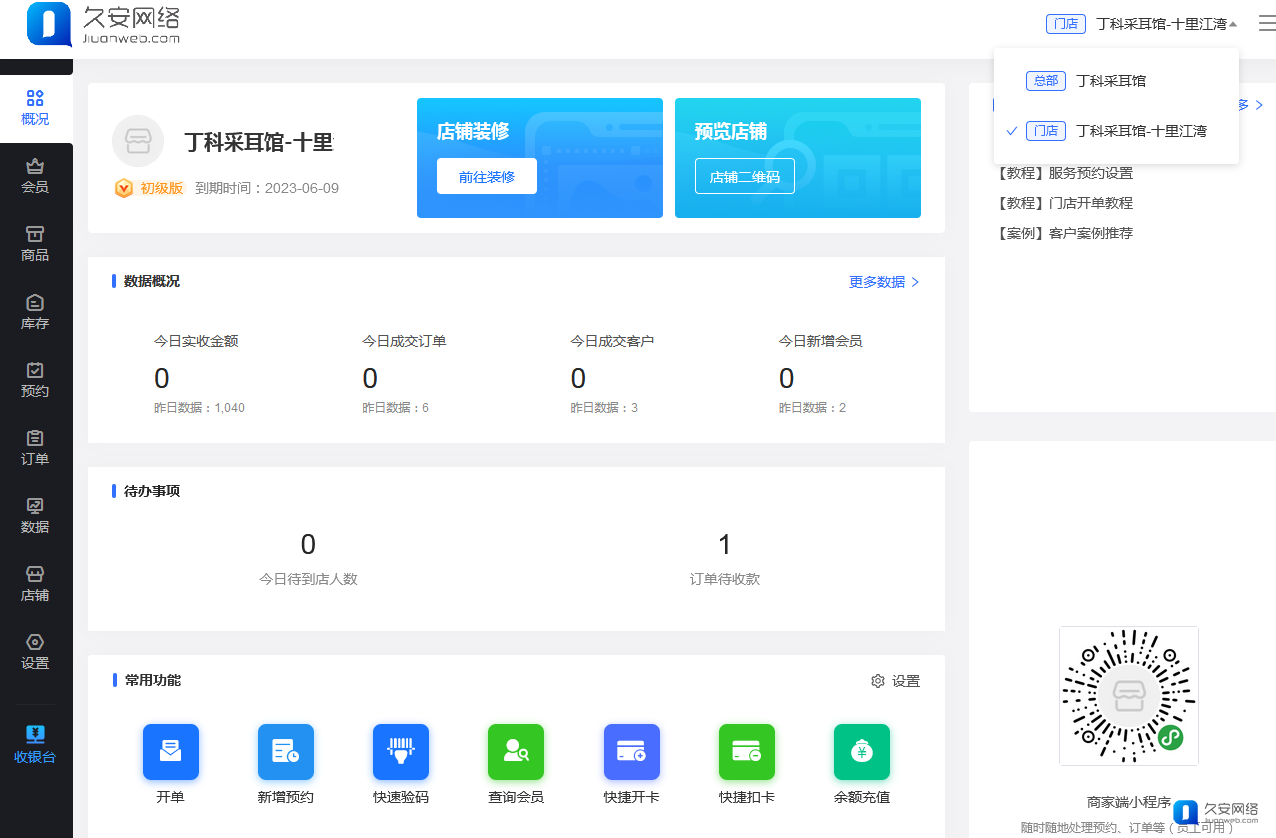Open the 【案例】客户案例推荐 link
This screenshot has height=838, width=1276.
tap(1063, 233)
